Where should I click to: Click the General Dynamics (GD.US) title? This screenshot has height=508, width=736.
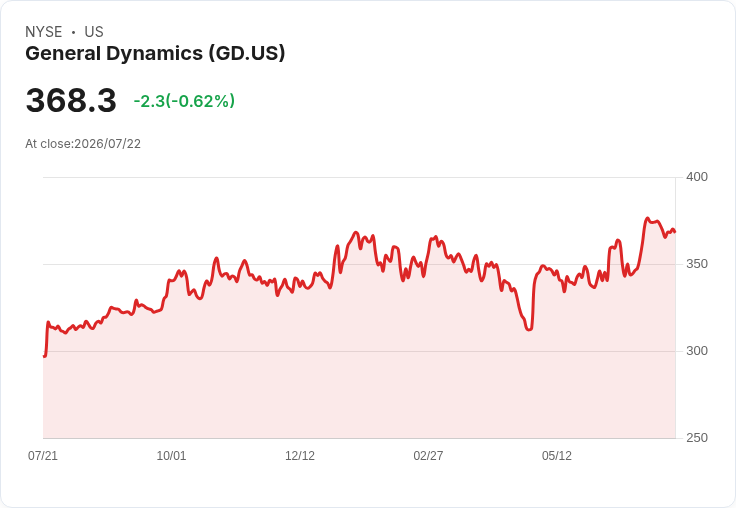pos(155,54)
